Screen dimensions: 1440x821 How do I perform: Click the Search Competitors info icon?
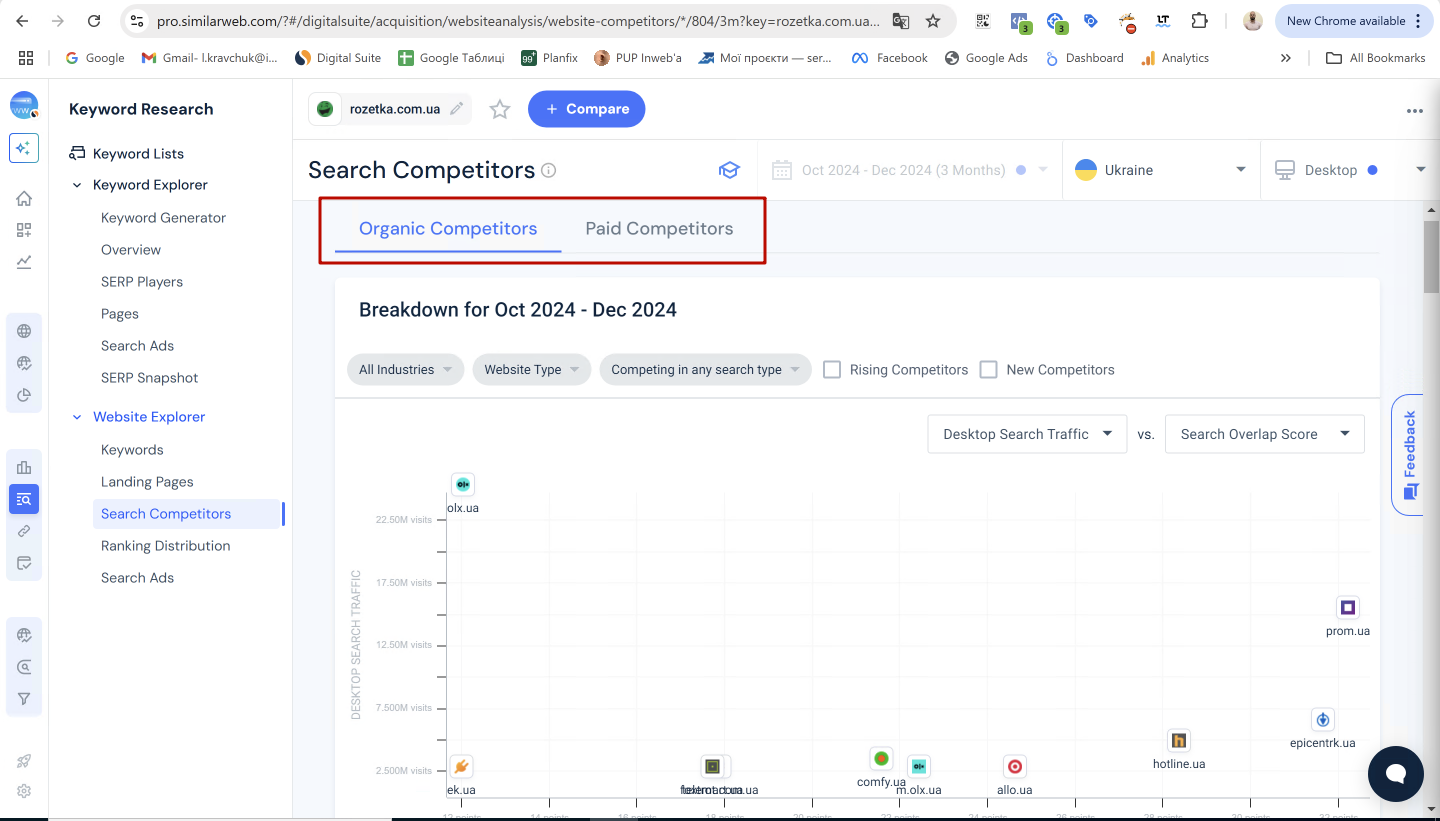pyautogui.click(x=548, y=170)
